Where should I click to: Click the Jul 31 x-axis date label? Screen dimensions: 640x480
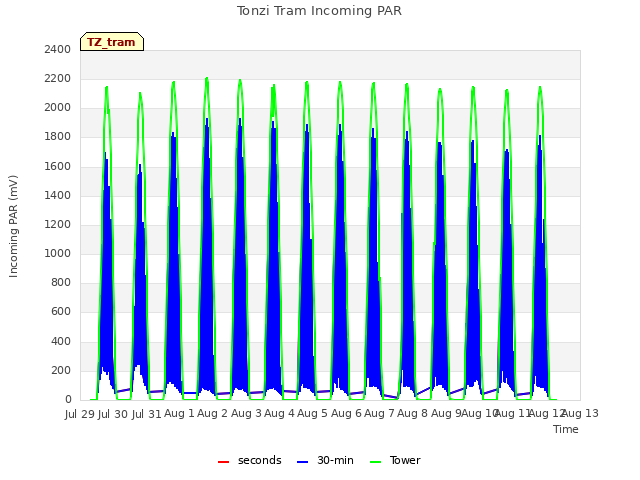coord(146,414)
